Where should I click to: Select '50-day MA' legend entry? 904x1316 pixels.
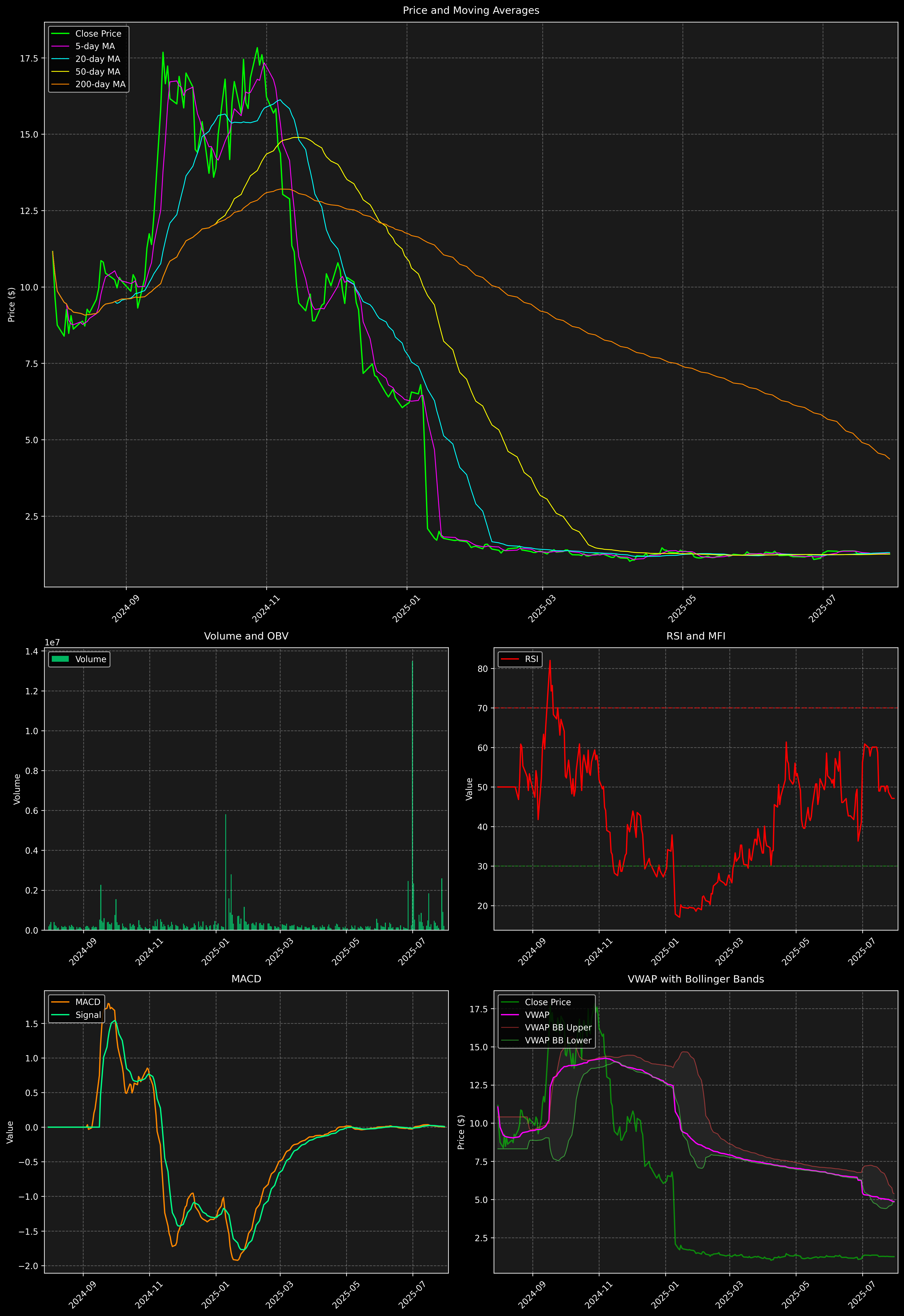[97, 72]
